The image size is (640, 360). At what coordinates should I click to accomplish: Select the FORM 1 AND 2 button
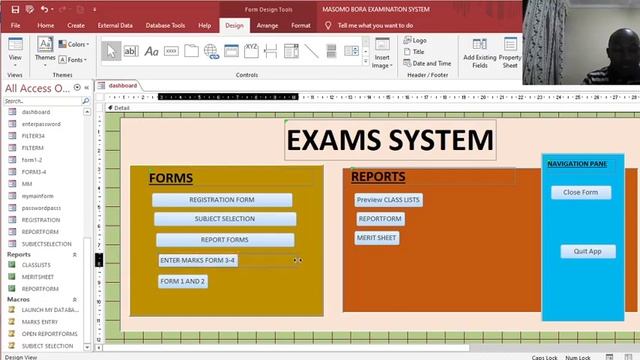coord(183,282)
